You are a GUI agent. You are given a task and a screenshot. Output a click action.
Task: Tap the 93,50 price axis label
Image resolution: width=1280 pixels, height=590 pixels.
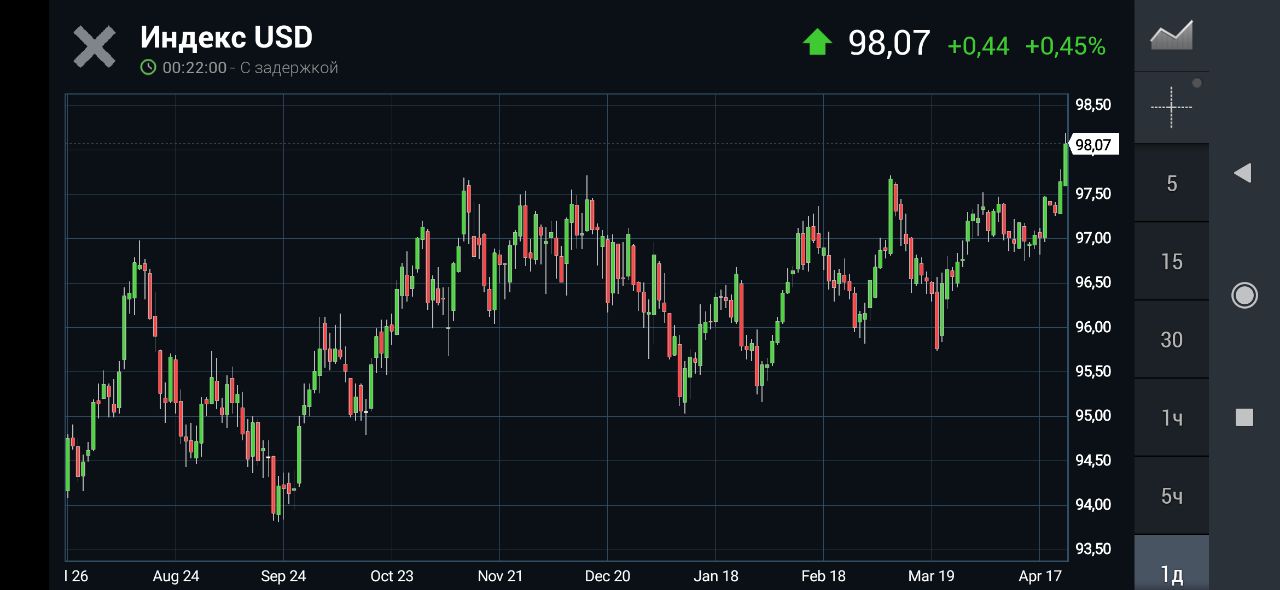tap(1093, 549)
